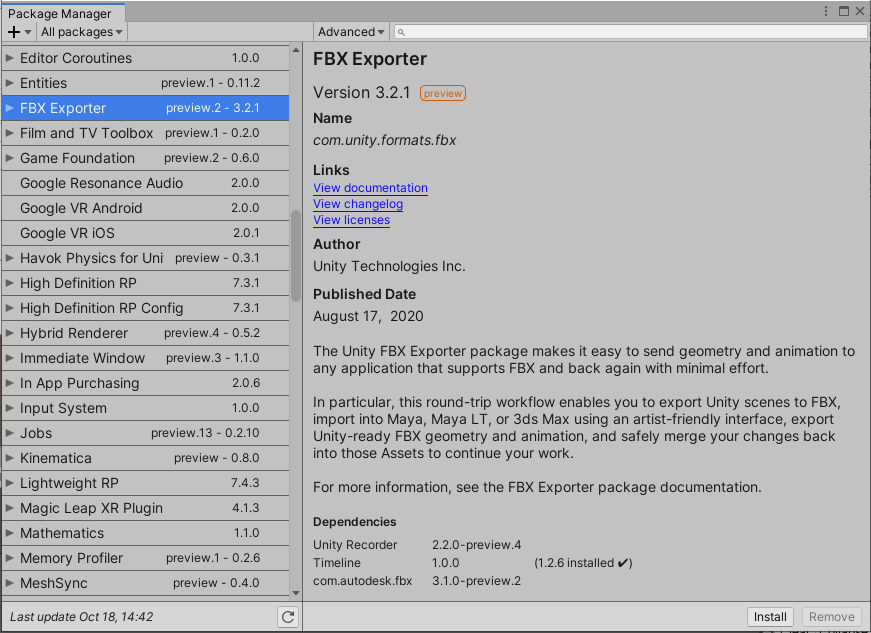Open the three-dot window options menu
Viewport: 871px width, 633px height.
[826, 11]
